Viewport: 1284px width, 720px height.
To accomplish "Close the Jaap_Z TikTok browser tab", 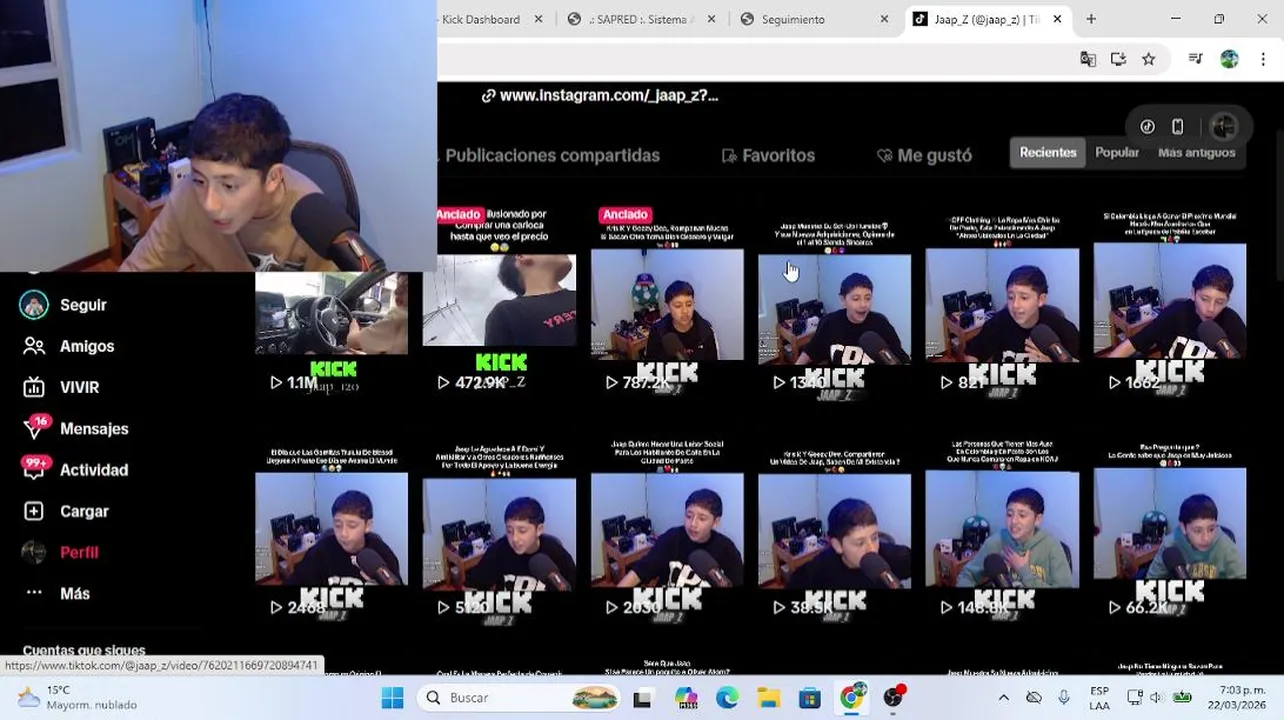I will pos(1057,19).
